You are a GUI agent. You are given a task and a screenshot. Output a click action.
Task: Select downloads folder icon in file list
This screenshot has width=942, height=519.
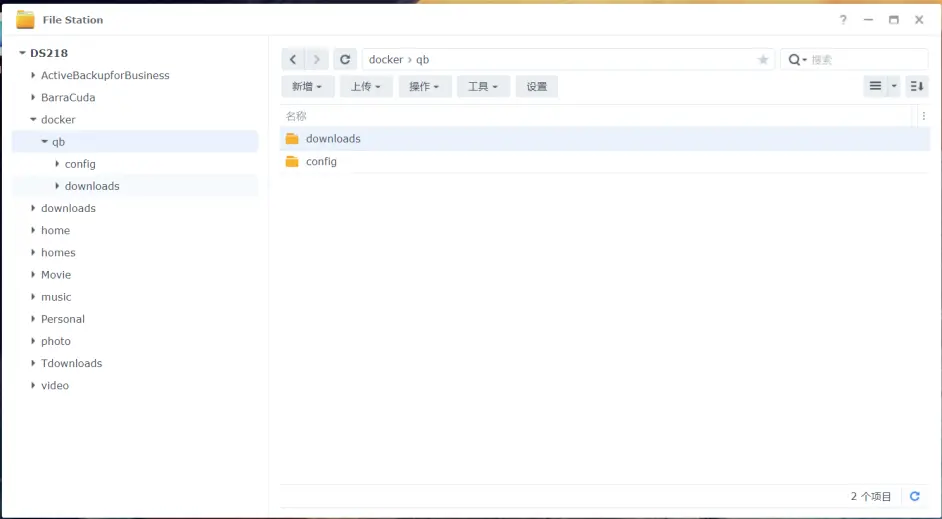[292, 139]
